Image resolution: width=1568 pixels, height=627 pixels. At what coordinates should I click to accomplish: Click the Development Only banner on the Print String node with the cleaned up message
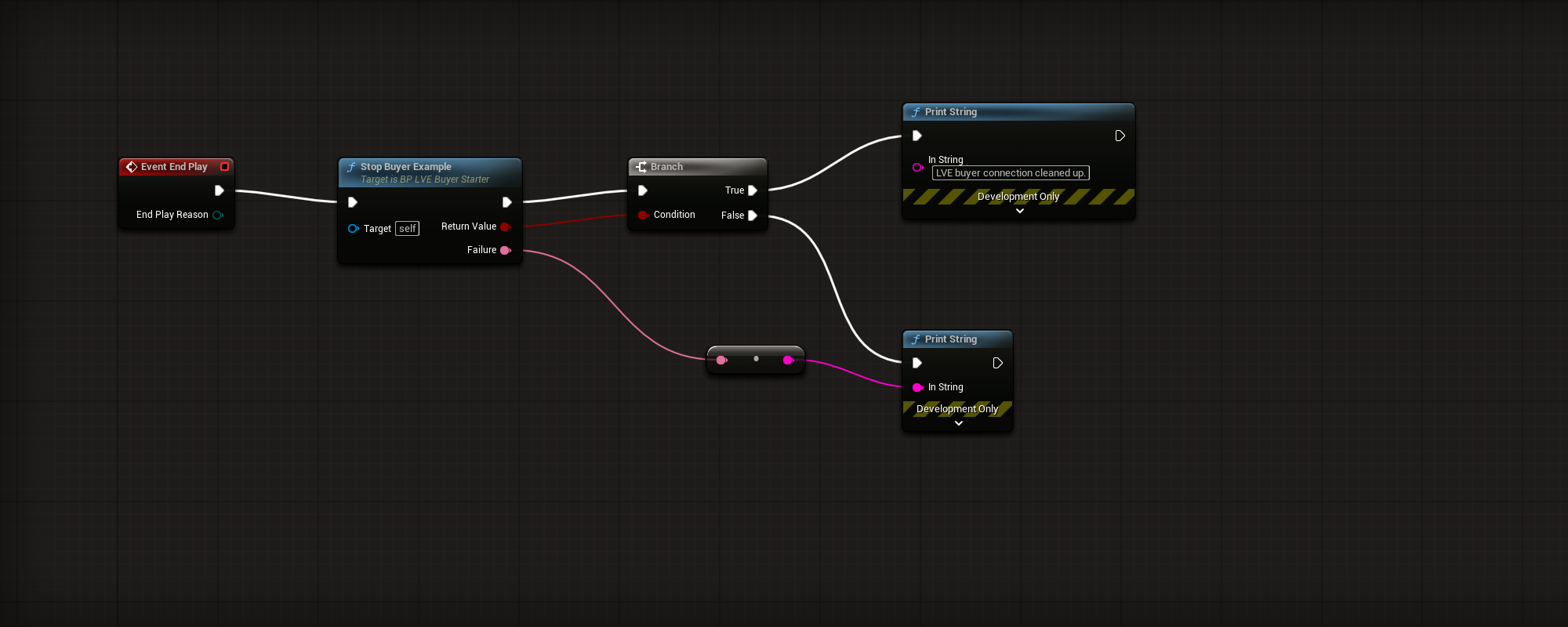point(1018,197)
